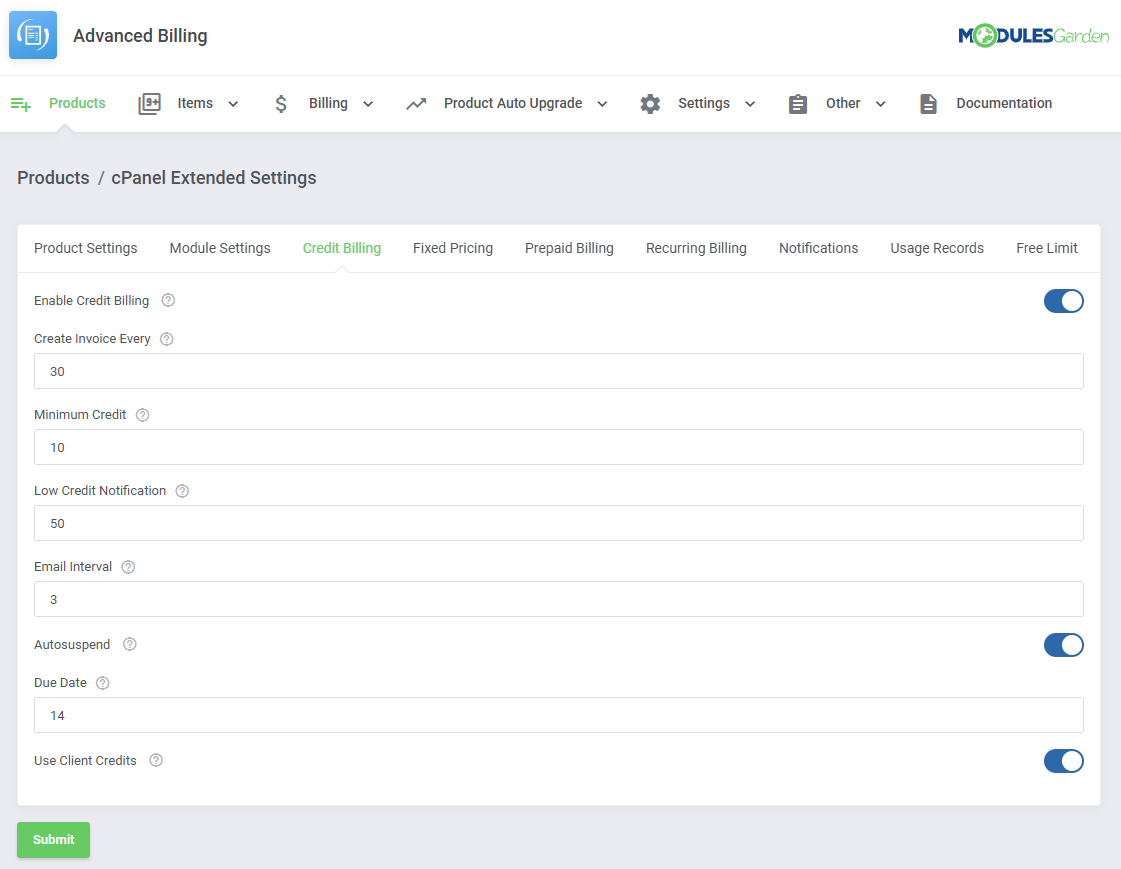The width and height of the screenshot is (1121, 869).
Task: Switch to the Notifications tab
Action: [x=819, y=248]
